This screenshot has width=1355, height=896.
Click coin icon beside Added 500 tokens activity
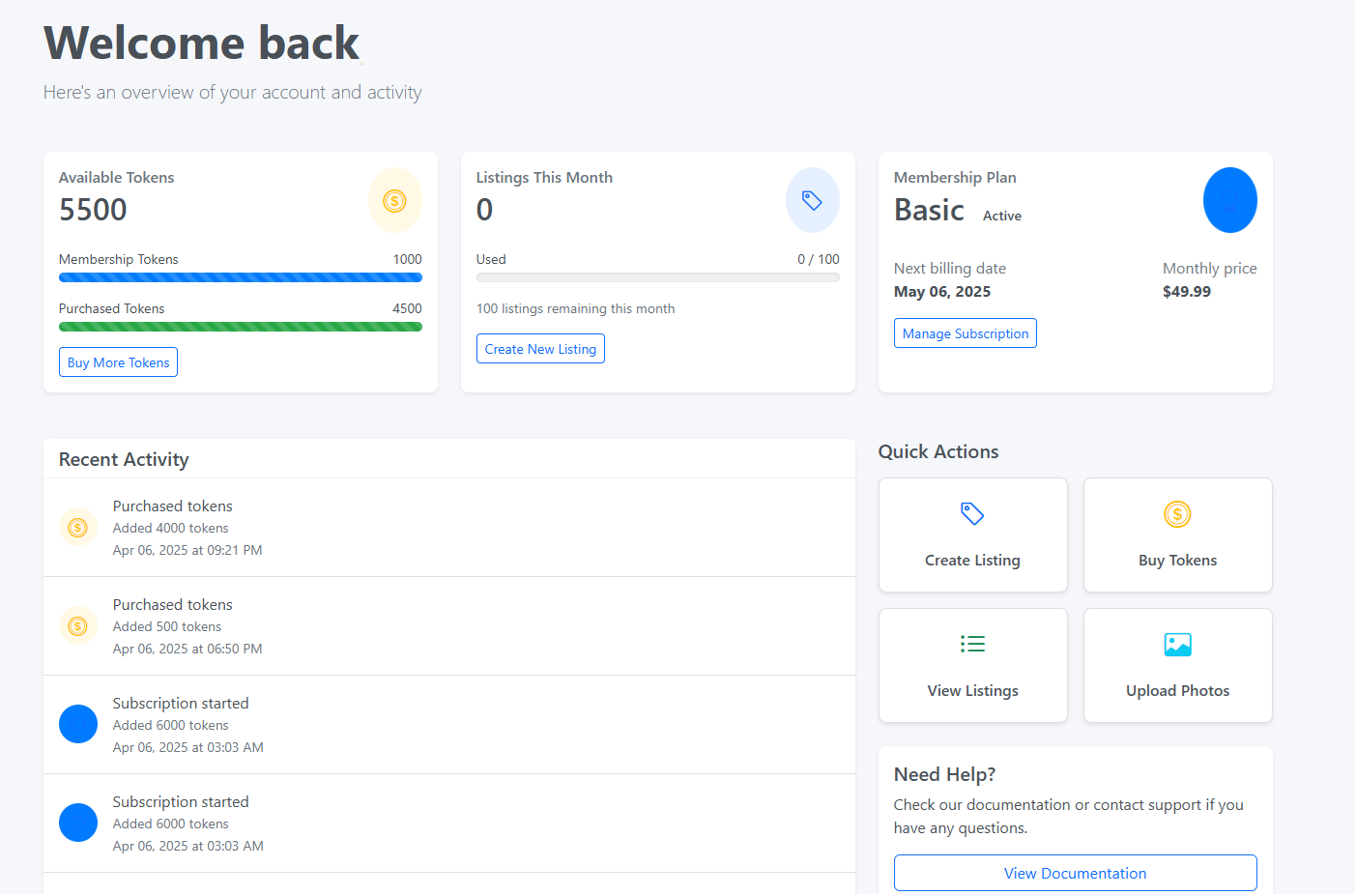[78, 626]
